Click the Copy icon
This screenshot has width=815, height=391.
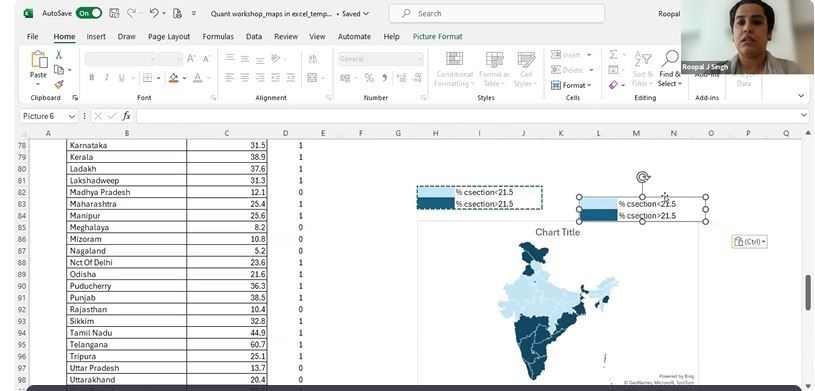pyautogui.click(x=59, y=70)
